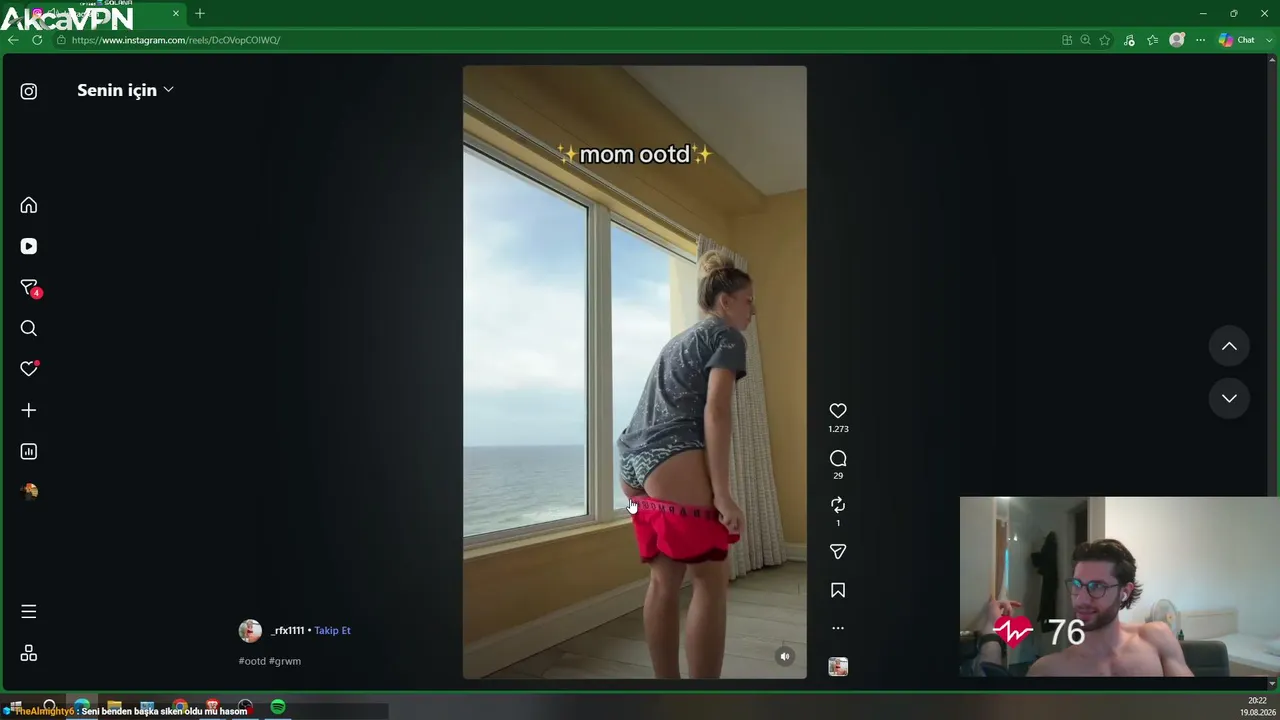
Task: Open the browser Settings and more menu
Action: tap(1201, 40)
